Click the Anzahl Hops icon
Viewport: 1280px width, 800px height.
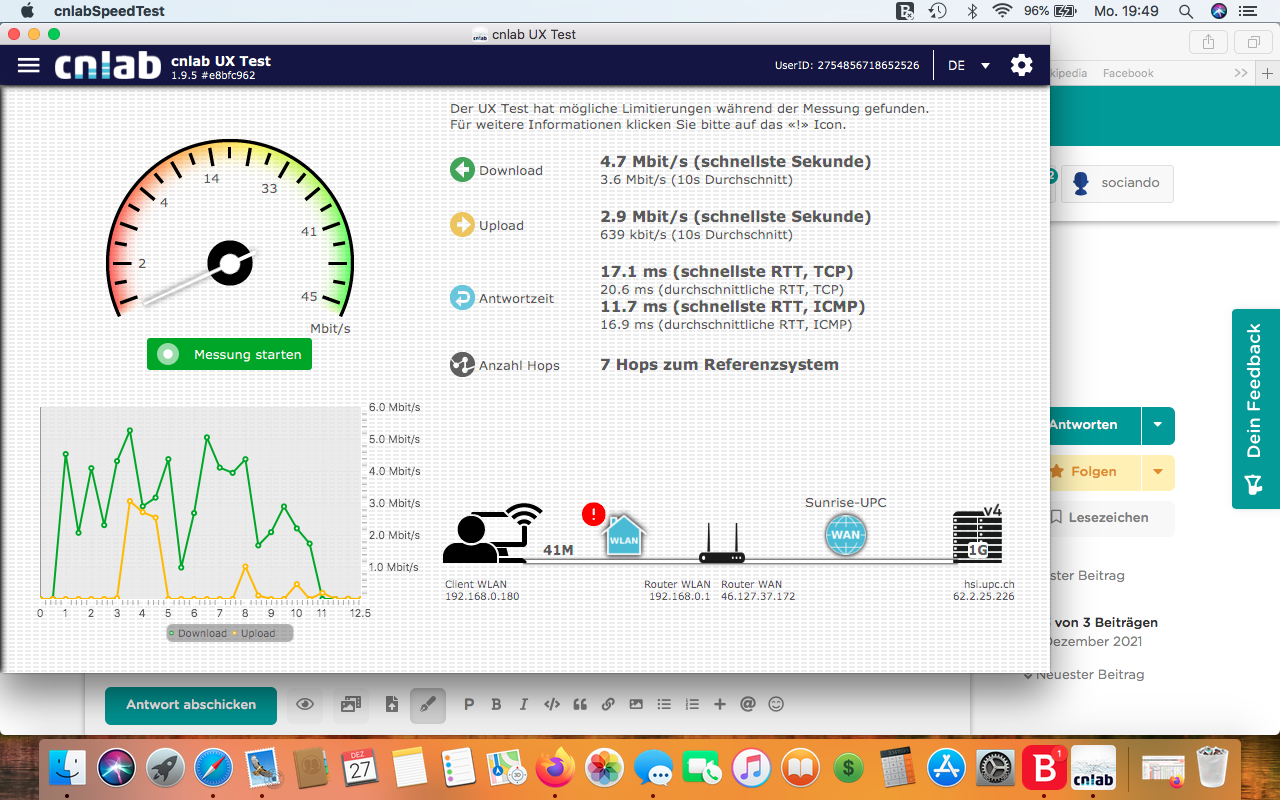(462, 365)
